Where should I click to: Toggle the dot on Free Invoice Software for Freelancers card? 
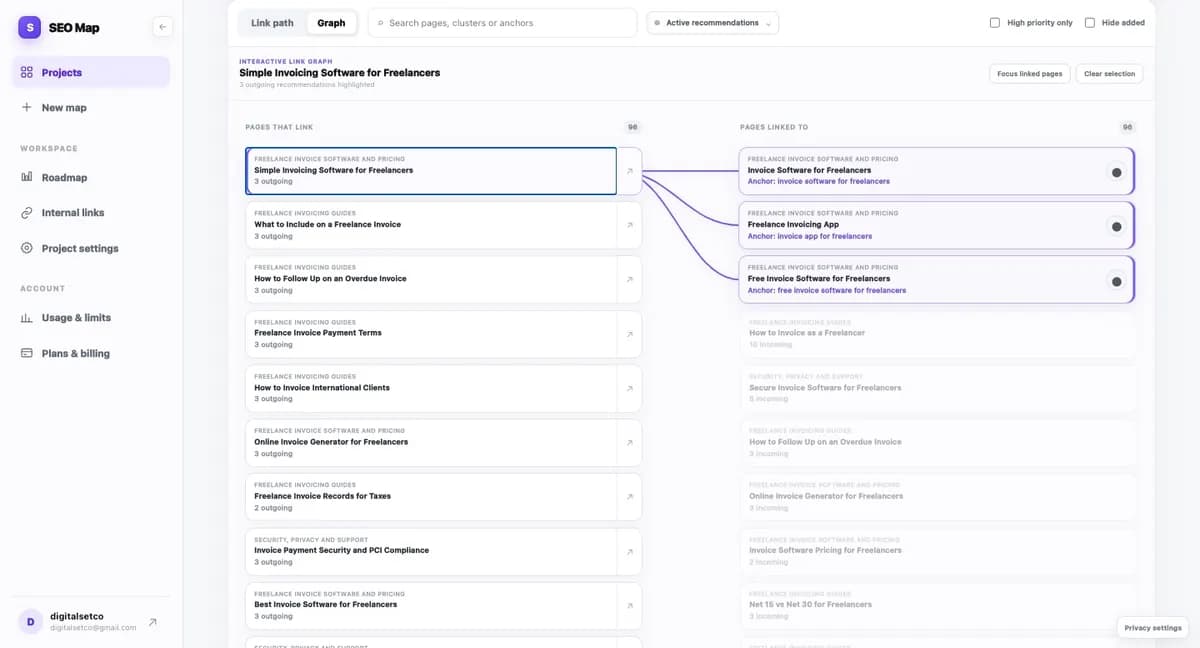coord(1116,281)
